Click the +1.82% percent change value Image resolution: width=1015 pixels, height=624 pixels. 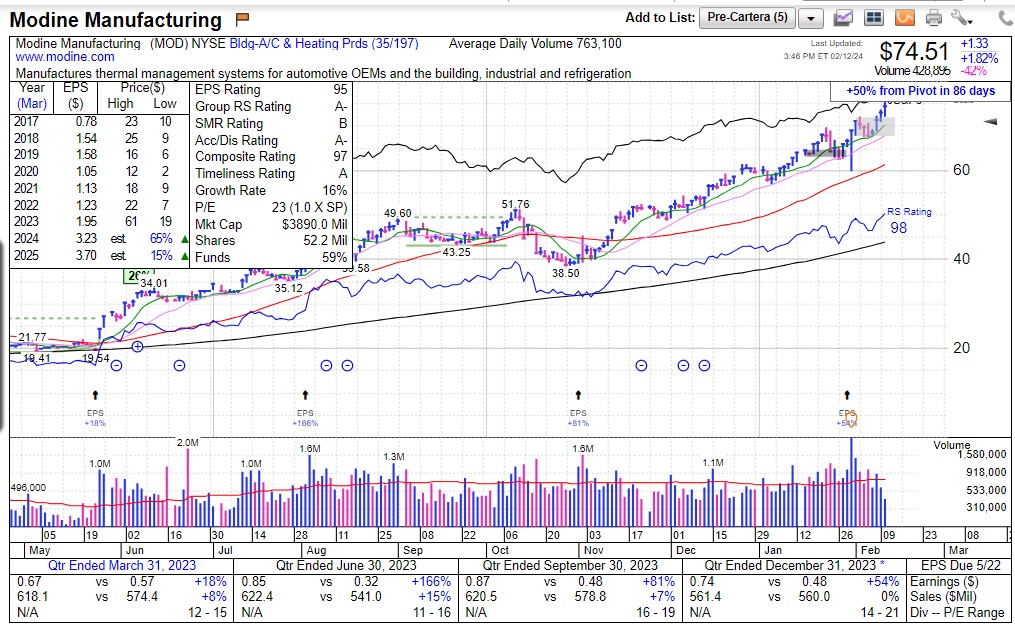coord(979,58)
